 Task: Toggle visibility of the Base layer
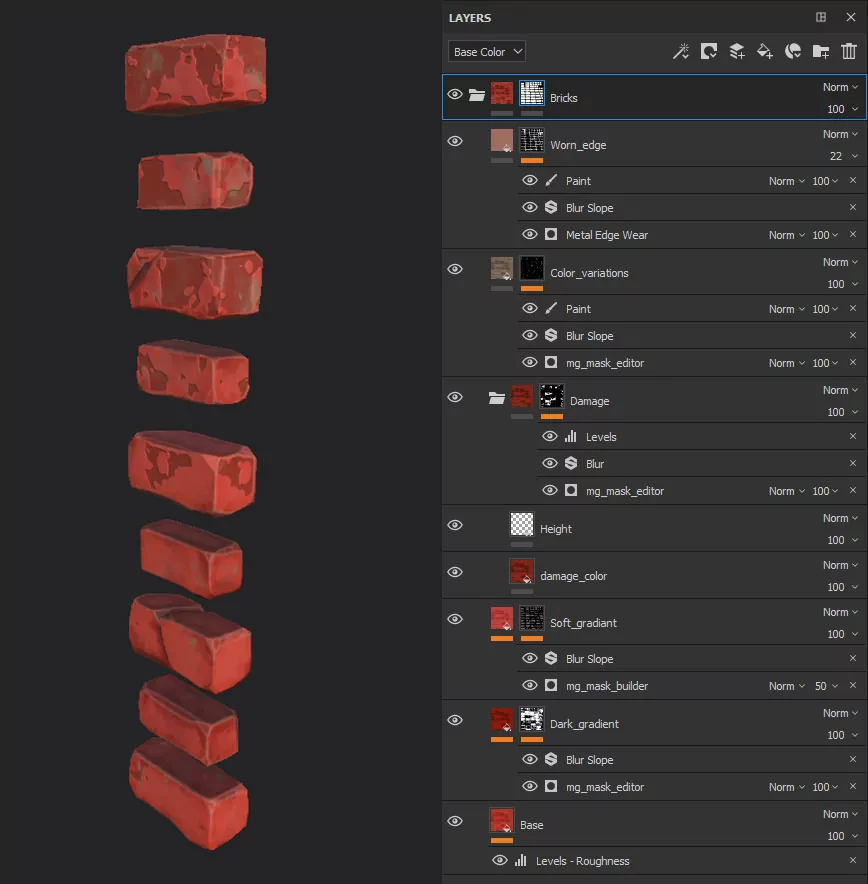pos(455,821)
